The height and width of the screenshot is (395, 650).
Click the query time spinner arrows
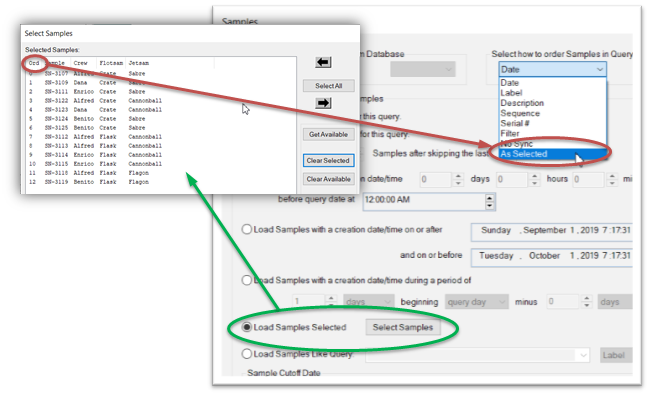tap(490, 201)
